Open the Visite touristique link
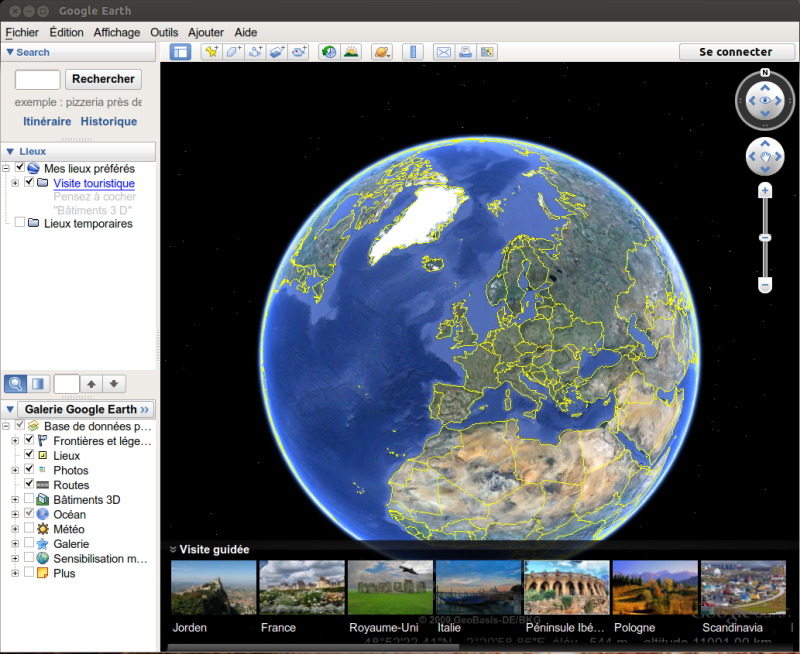 [x=94, y=183]
